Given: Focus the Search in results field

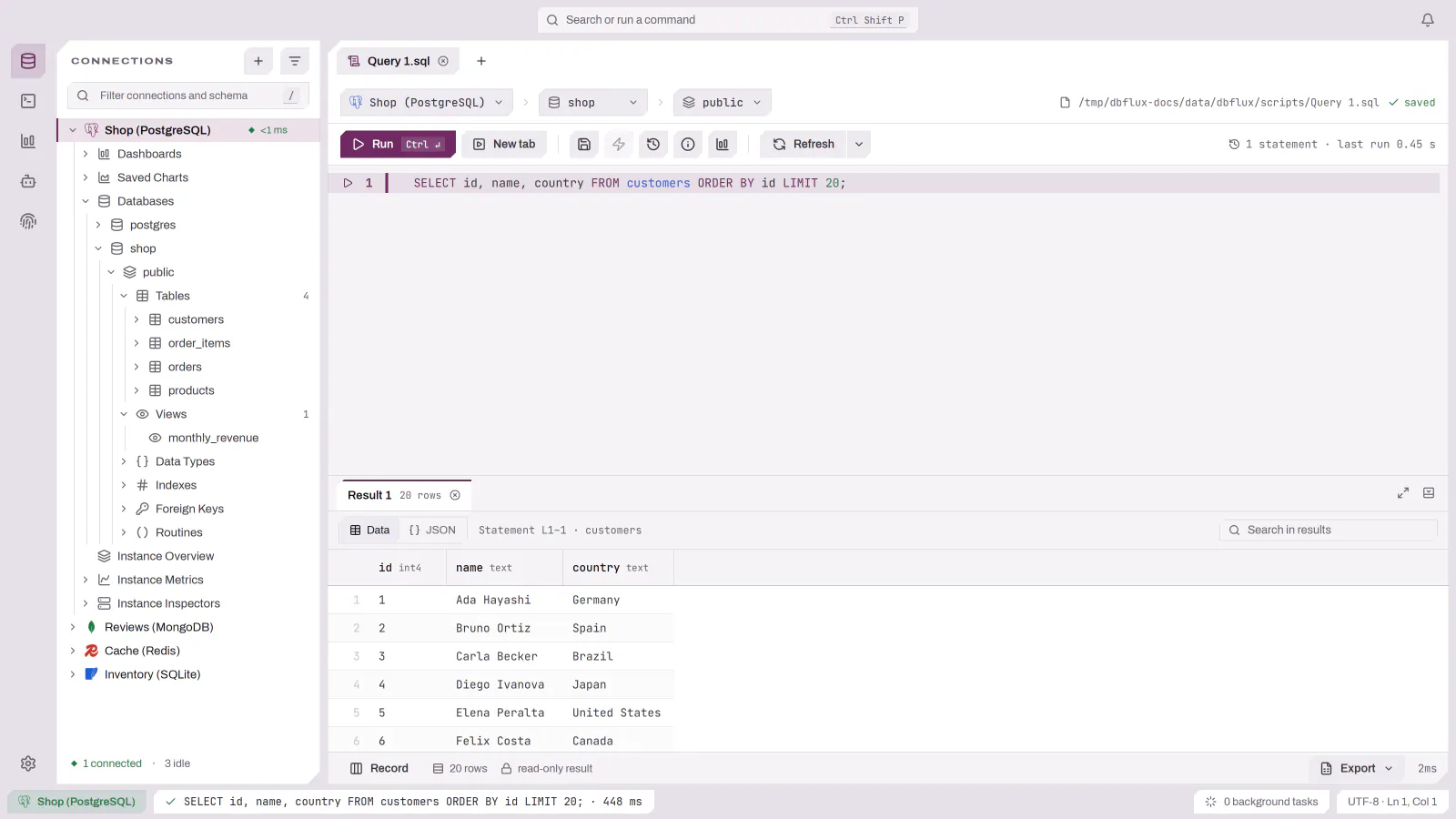Looking at the screenshot, I should (x=1329, y=530).
